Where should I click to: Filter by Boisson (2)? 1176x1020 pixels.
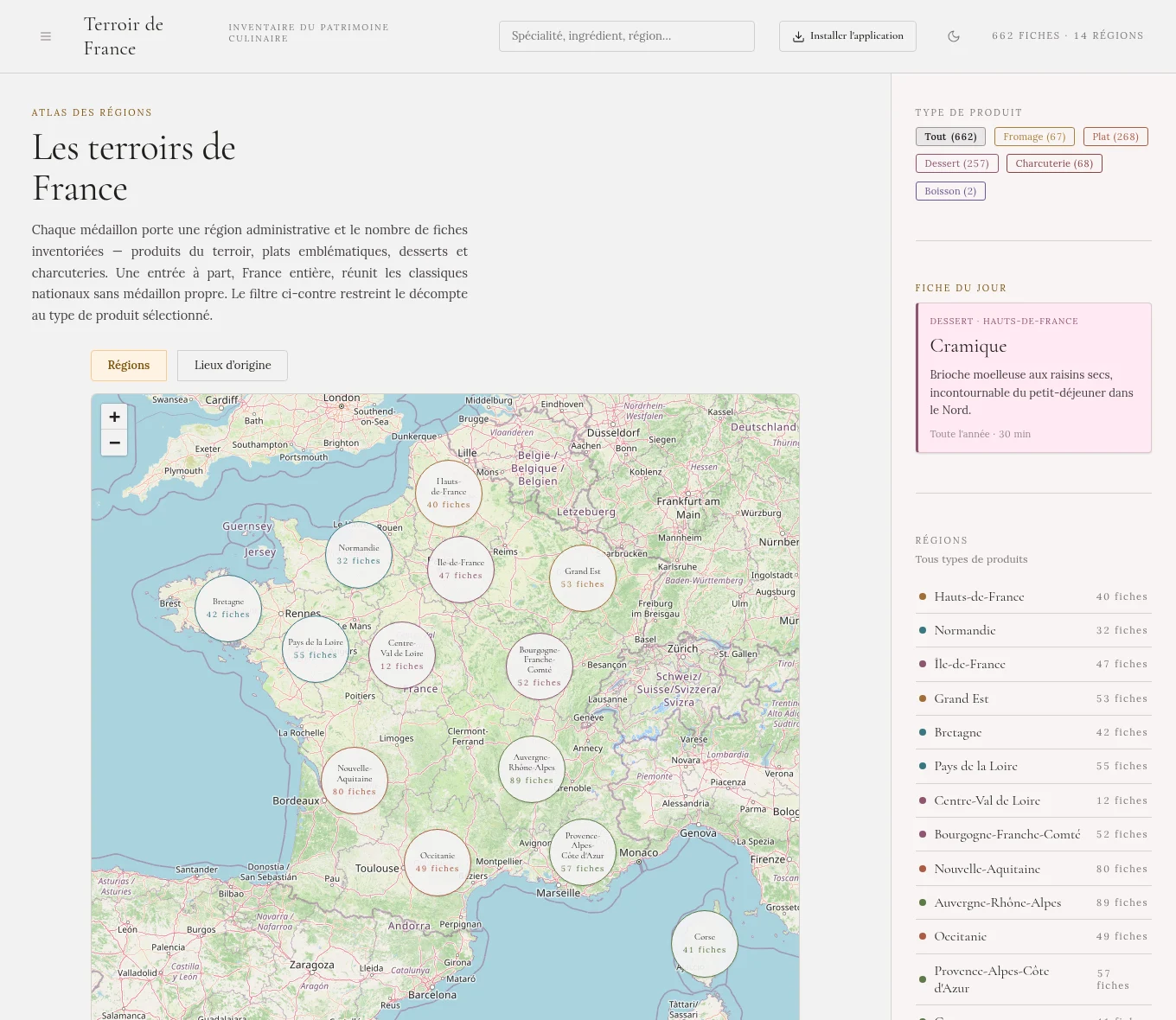[x=950, y=191]
